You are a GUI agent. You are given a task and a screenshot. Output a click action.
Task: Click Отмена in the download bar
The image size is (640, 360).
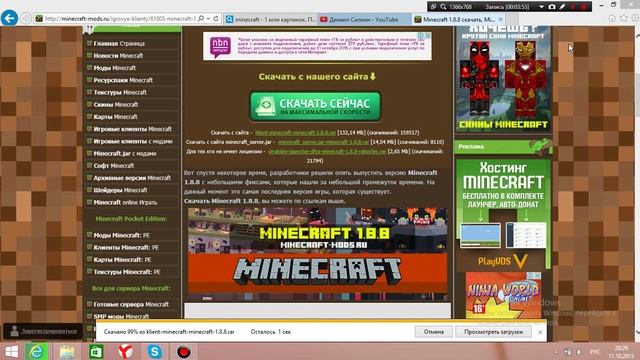(433, 332)
